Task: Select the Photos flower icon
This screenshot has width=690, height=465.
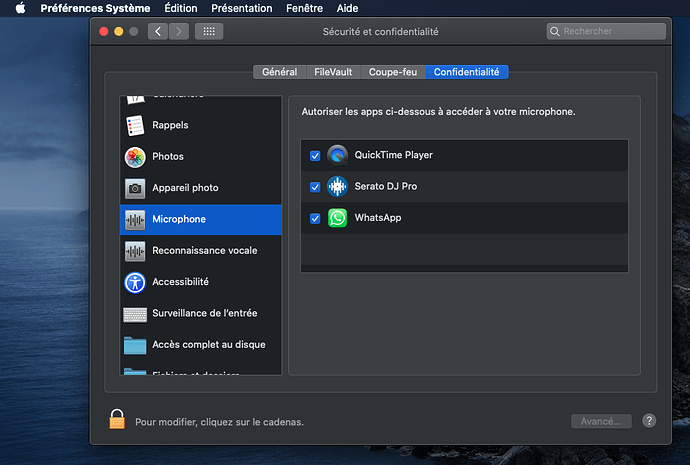Action: (x=135, y=157)
